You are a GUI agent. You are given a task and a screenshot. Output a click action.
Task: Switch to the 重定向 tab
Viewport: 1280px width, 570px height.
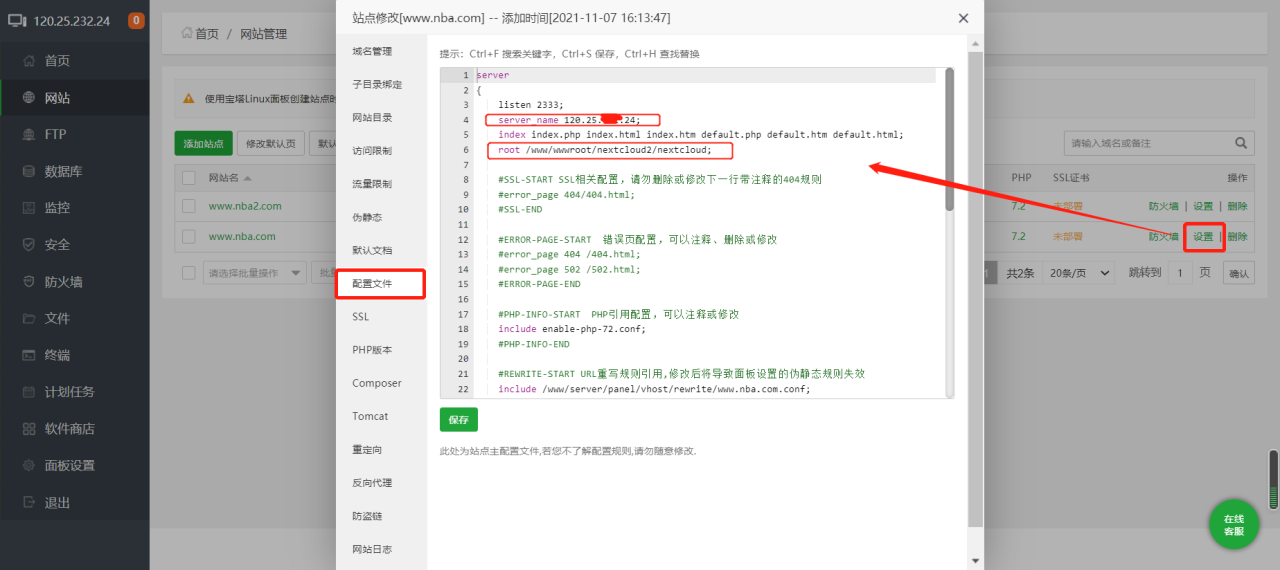(367, 449)
